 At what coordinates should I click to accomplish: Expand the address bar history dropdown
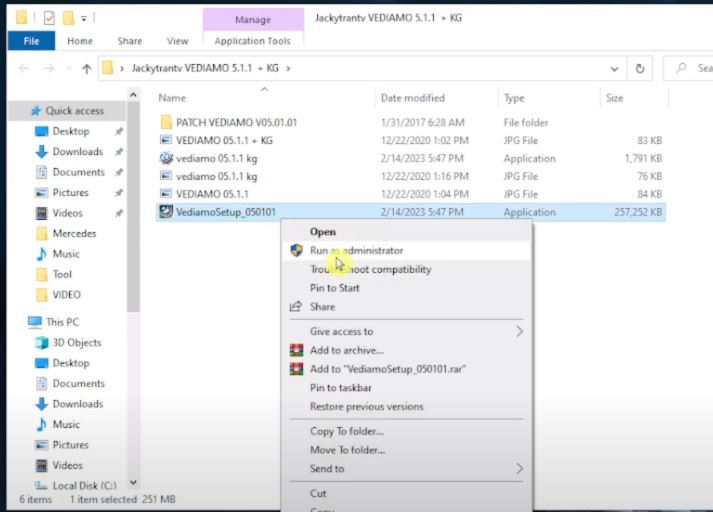pos(614,69)
